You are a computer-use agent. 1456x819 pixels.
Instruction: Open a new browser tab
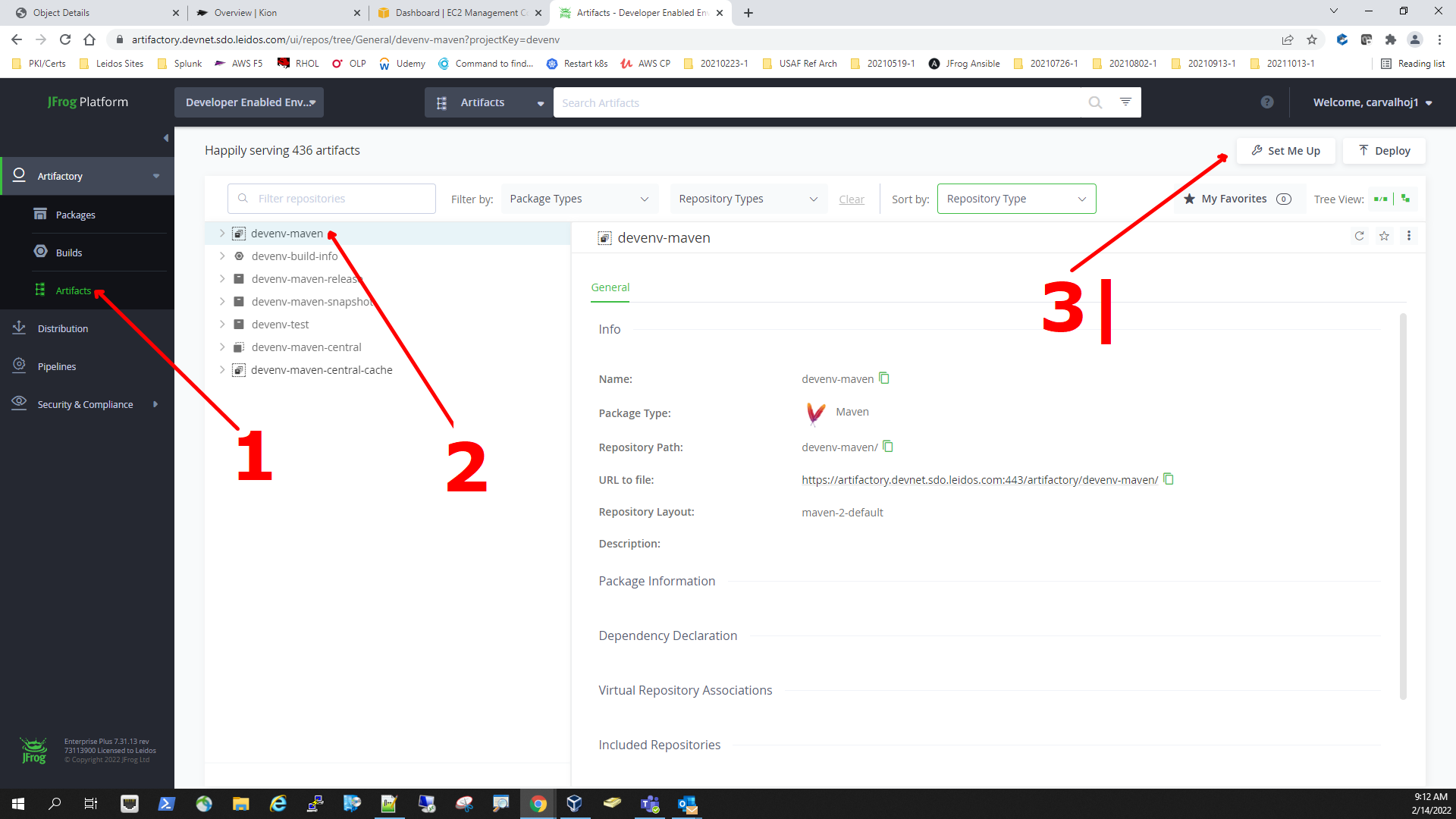(x=748, y=13)
